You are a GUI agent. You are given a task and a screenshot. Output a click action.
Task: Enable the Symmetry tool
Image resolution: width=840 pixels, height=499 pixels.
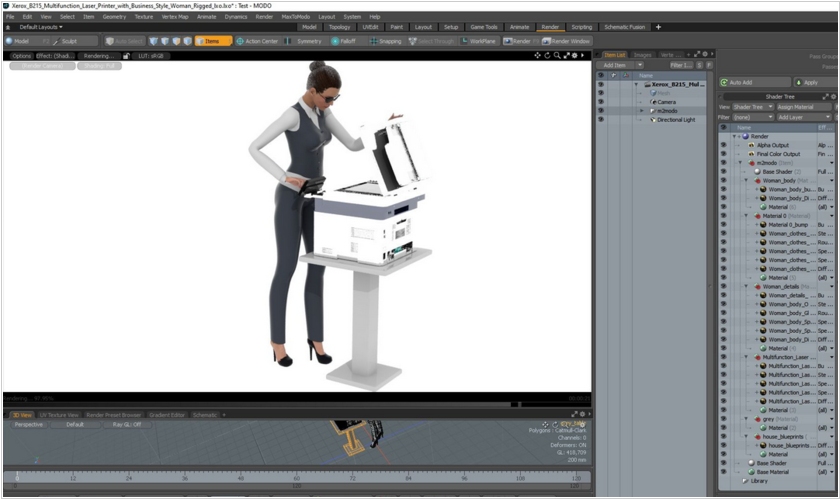306,41
